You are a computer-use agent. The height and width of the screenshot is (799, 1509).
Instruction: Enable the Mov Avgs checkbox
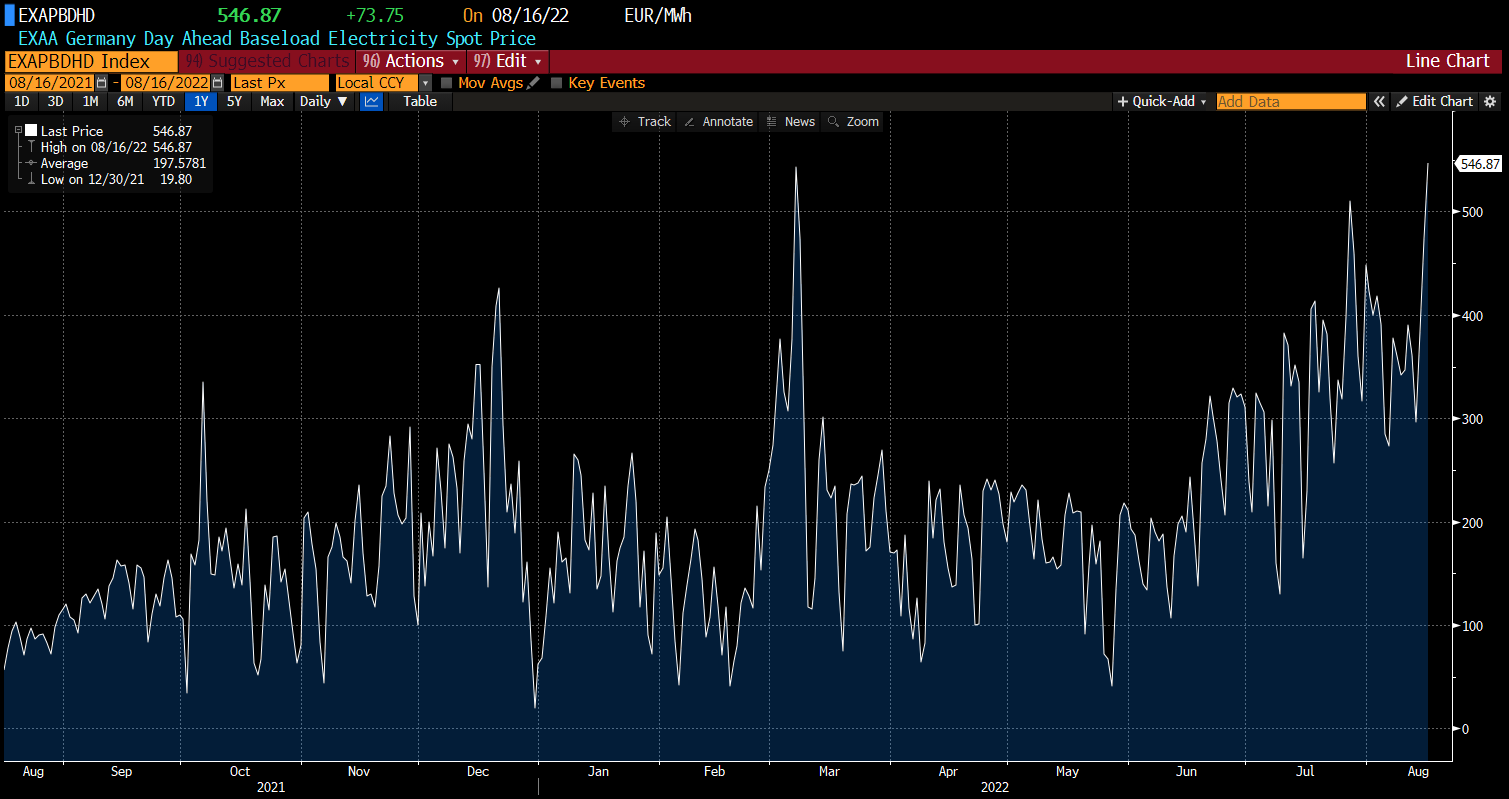point(447,83)
